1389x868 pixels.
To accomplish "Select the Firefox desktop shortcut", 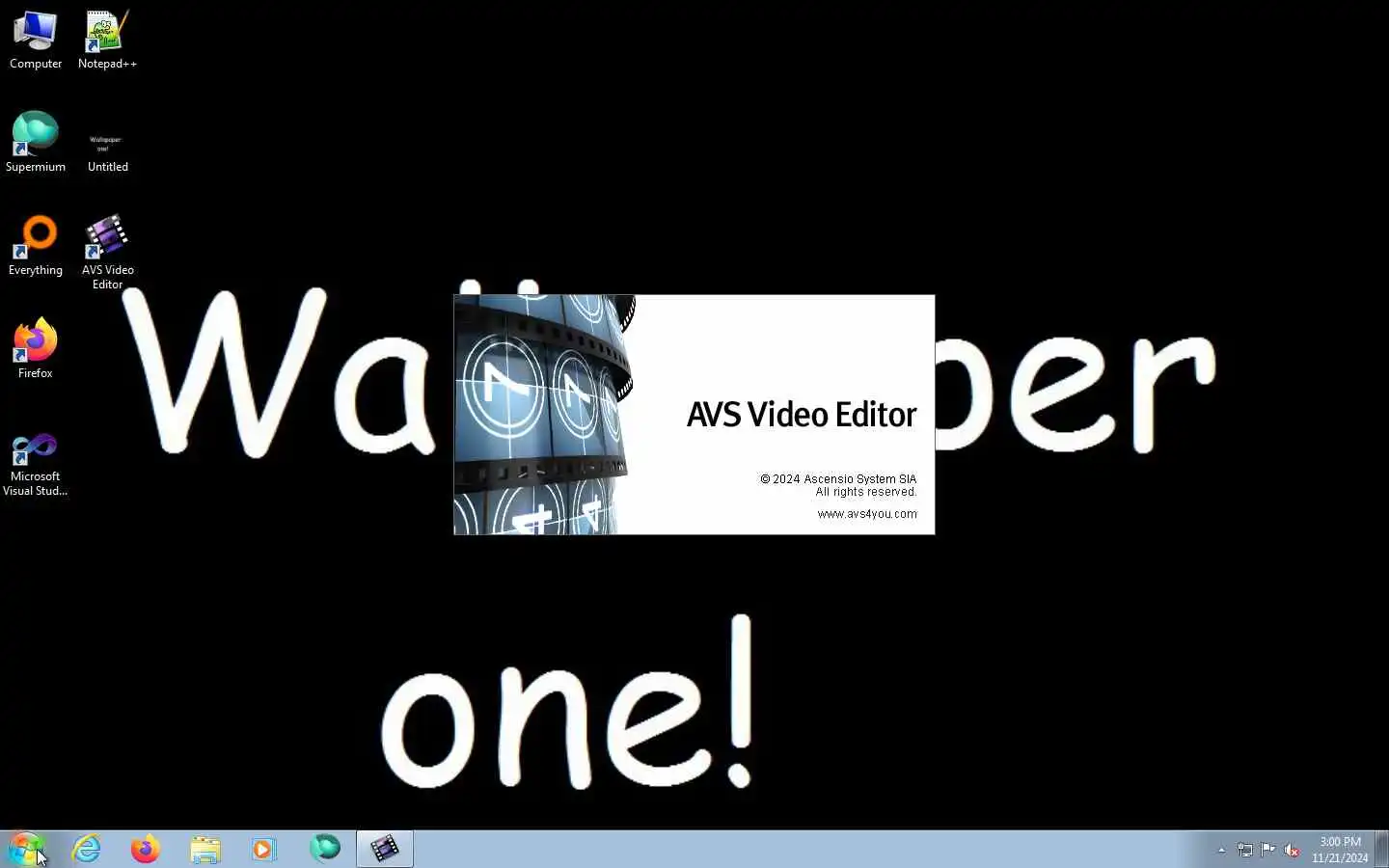I will (36, 348).
